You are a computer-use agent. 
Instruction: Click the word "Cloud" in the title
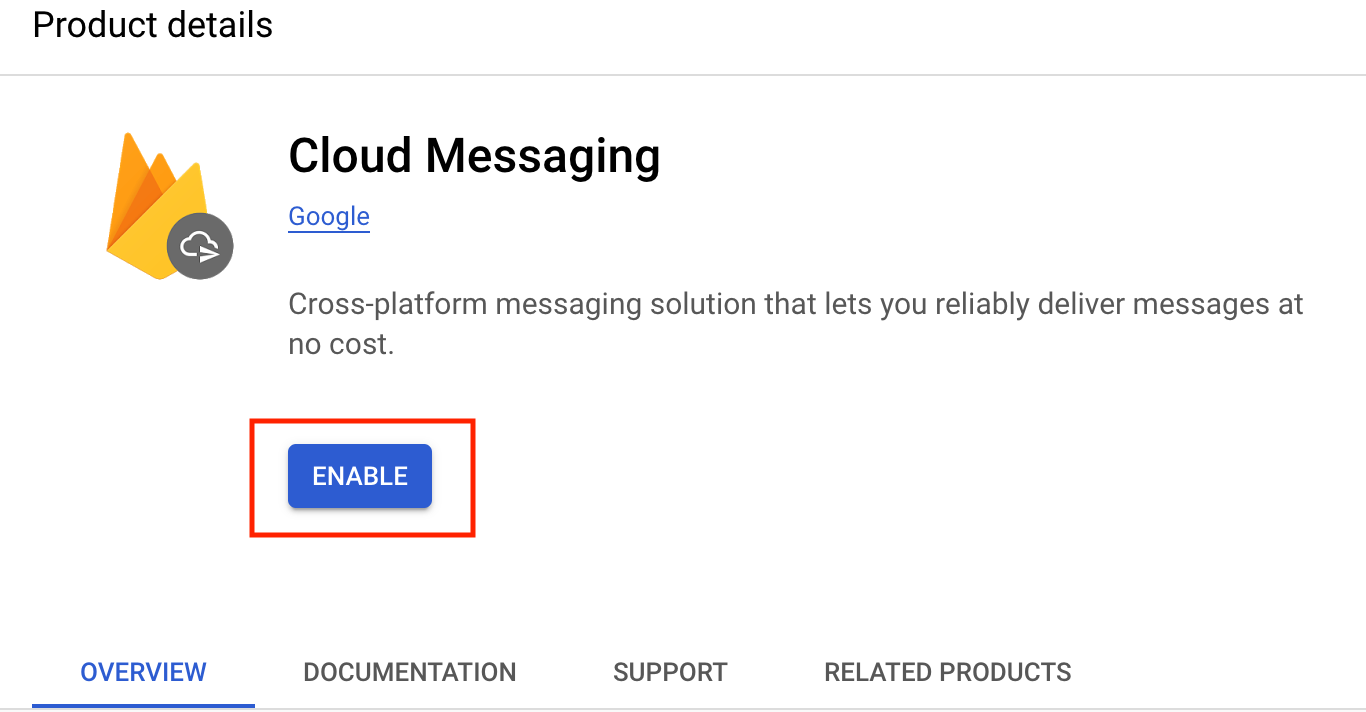[x=350, y=156]
